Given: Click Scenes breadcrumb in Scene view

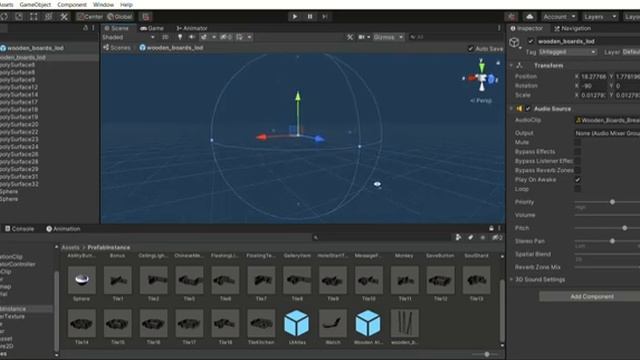Looking at the screenshot, I should (x=117, y=48).
